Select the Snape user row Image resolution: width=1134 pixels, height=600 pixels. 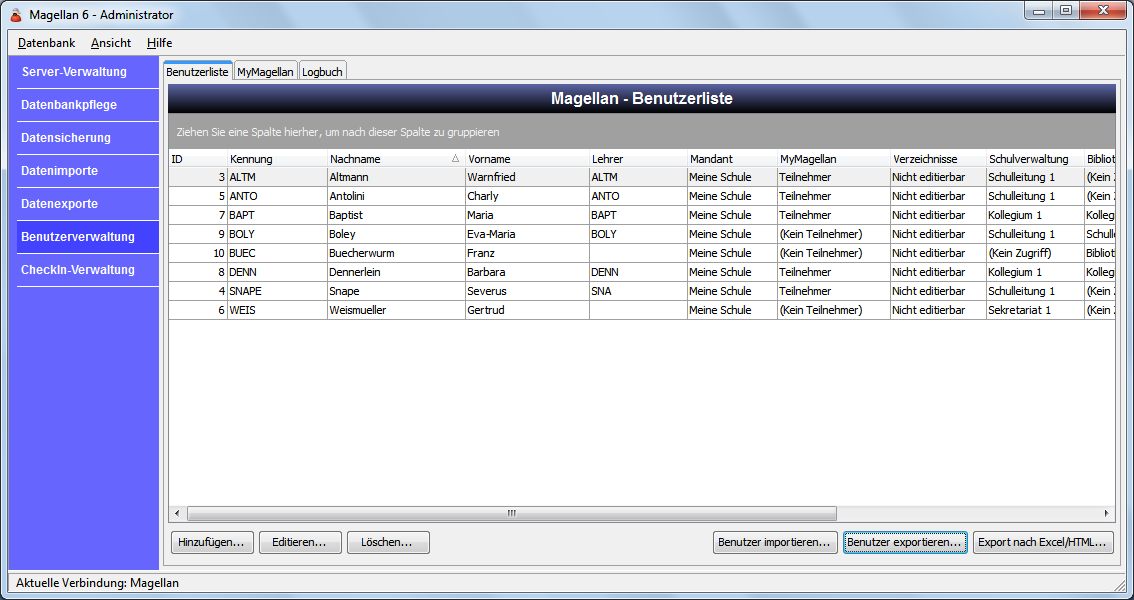(641, 291)
